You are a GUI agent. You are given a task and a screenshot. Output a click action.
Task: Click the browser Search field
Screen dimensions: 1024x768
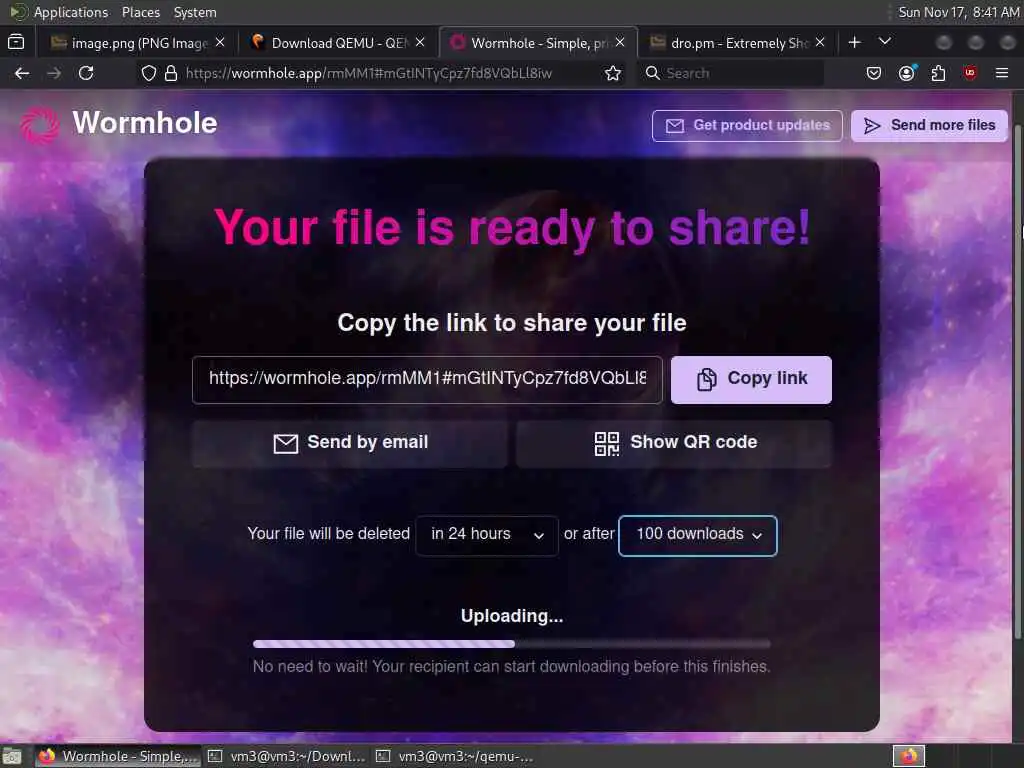pyautogui.click(x=731, y=73)
